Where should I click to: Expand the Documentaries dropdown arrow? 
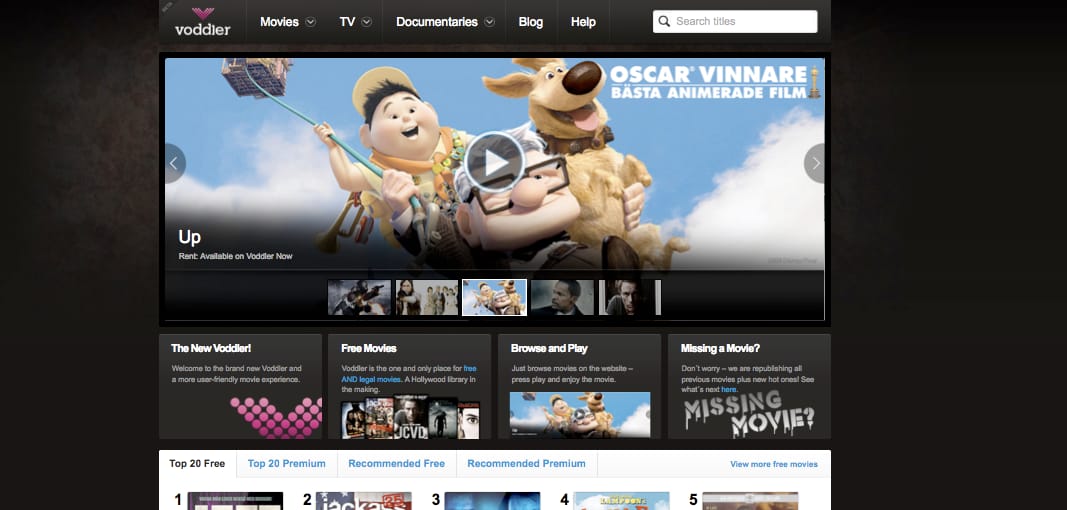pyautogui.click(x=489, y=22)
